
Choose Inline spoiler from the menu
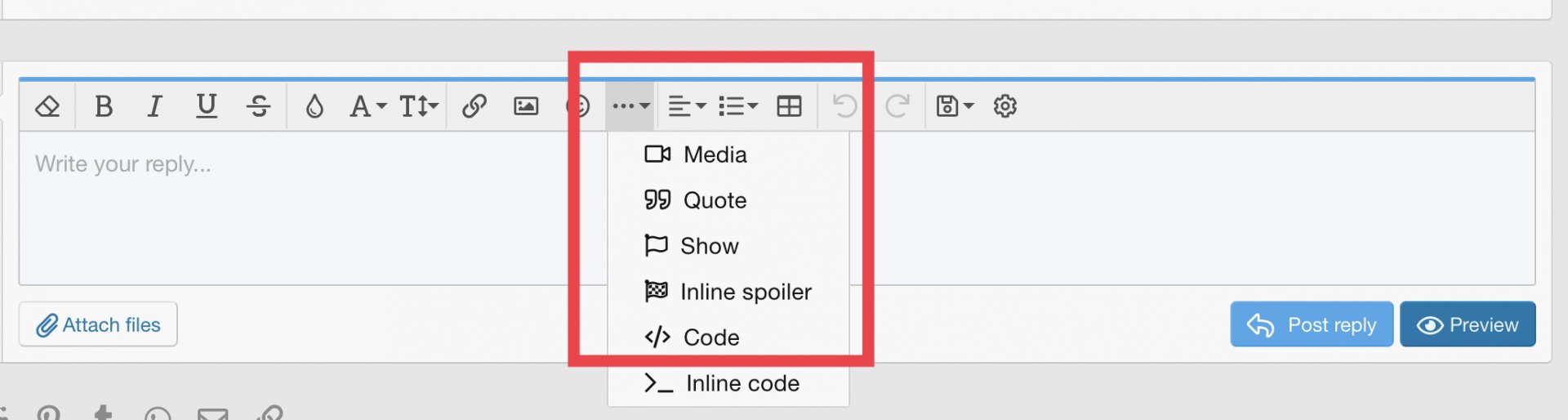coord(745,292)
